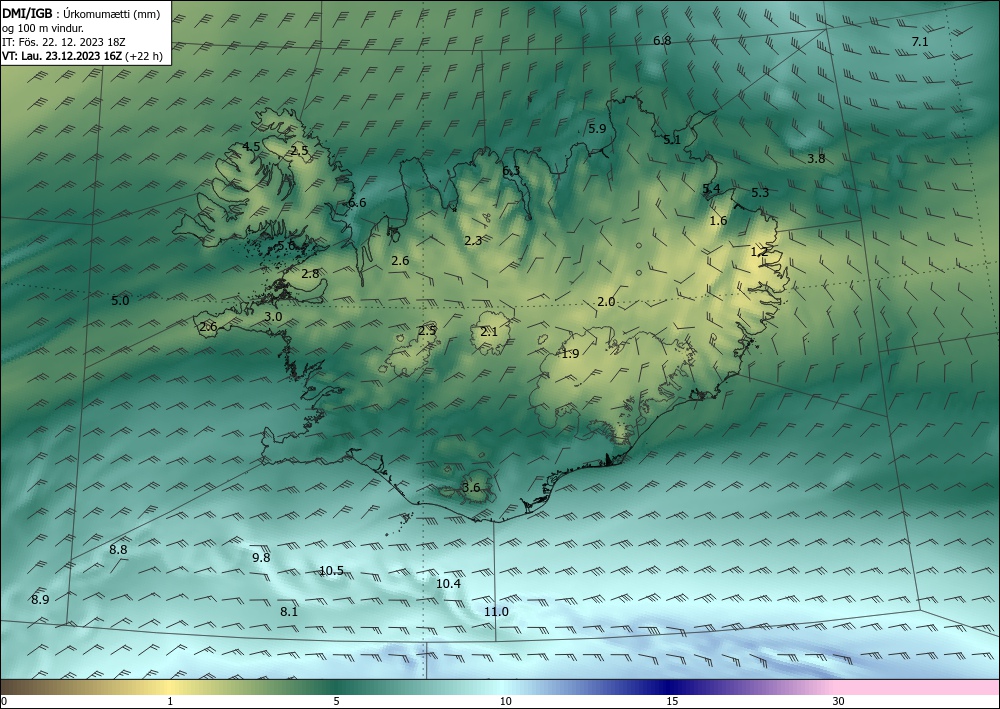Select the 10.4 map value
Viewport: 1000px width, 709px height.
coord(448,583)
